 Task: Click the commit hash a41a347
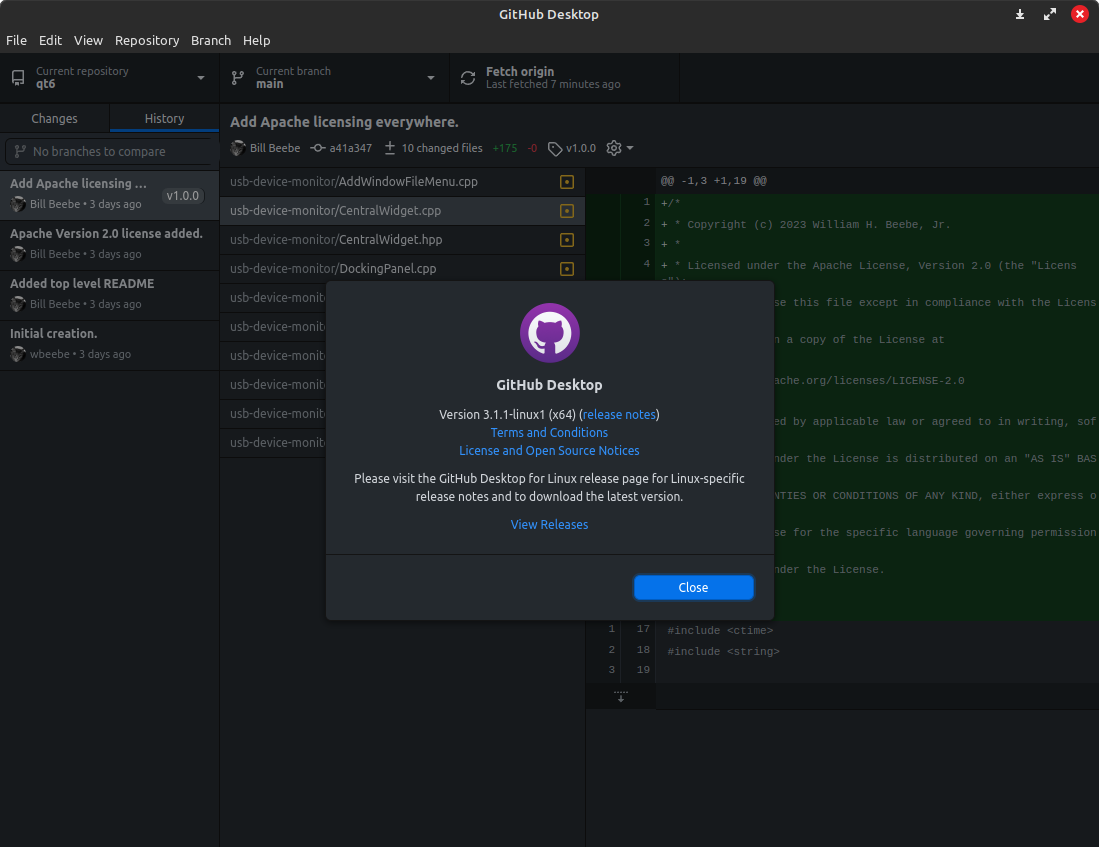click(351, 148)
